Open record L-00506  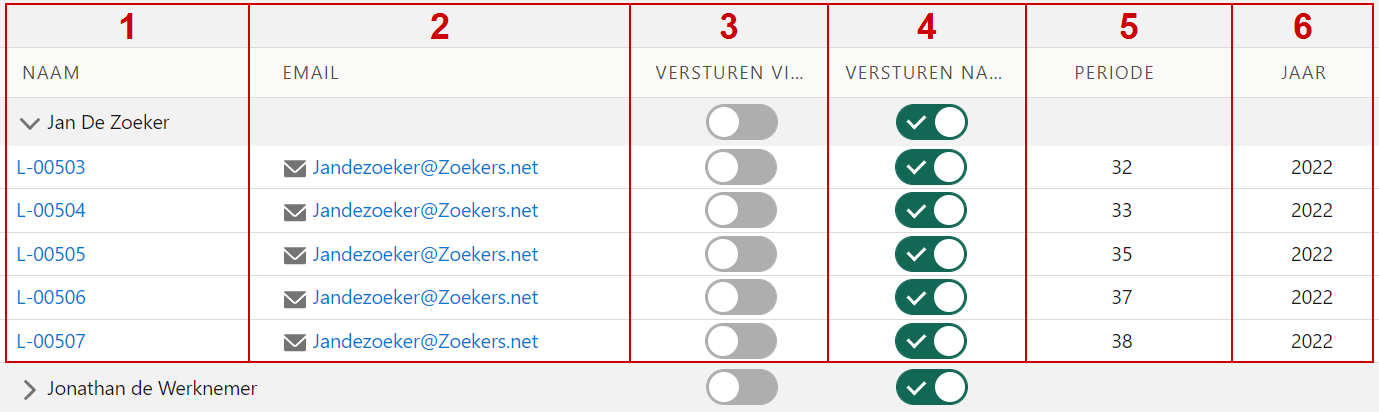click(51, 298)
